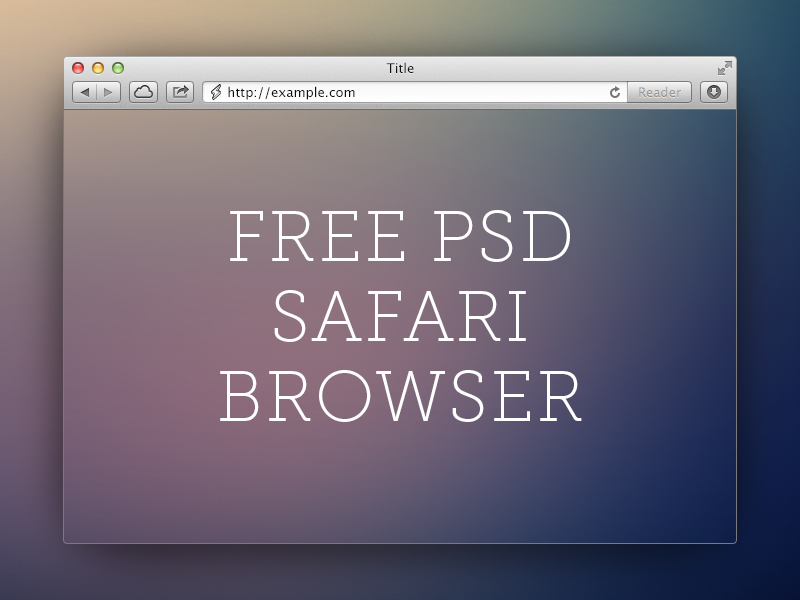
Task: Show downloads with the down-arrow button
Action: (713, 92)
